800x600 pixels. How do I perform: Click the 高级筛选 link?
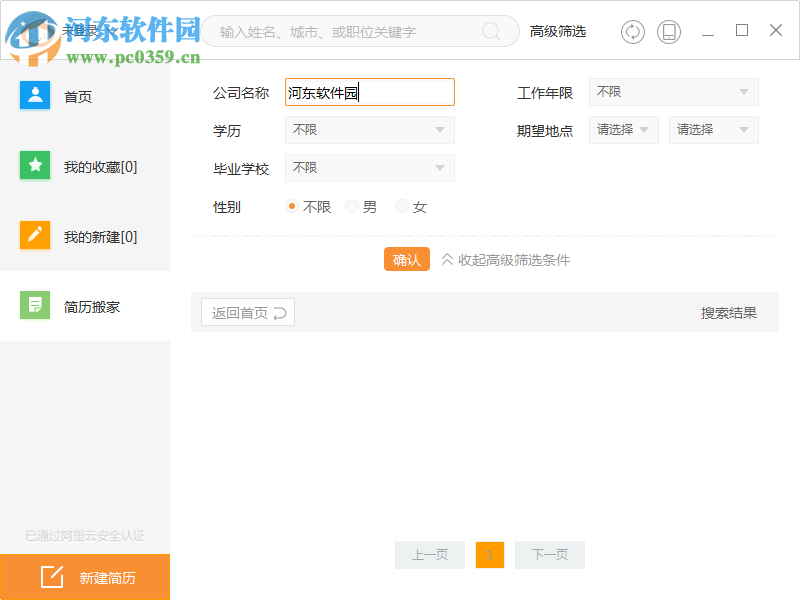coord(558,32)
